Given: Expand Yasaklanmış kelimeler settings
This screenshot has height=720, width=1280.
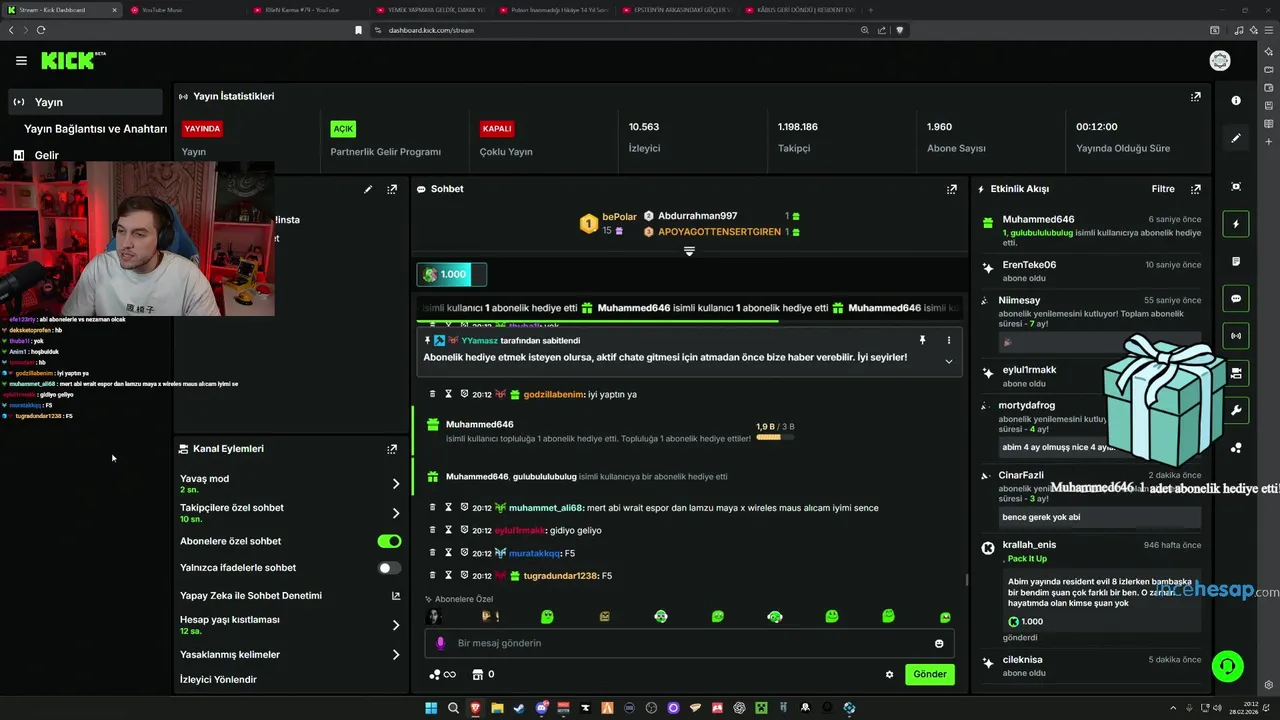Looking at the screenshot, I should [395, 655].
